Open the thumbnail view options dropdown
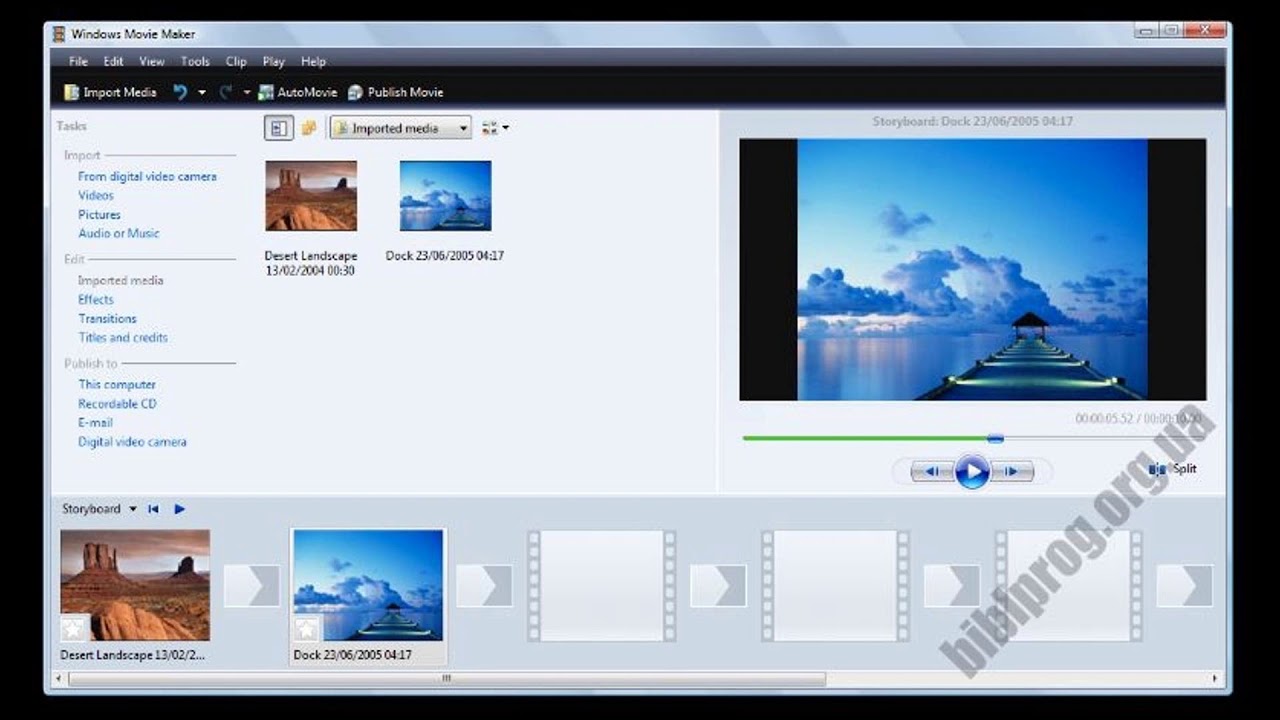The height and width of the screenshot is (720, 1280). click(x=495, y=128)
